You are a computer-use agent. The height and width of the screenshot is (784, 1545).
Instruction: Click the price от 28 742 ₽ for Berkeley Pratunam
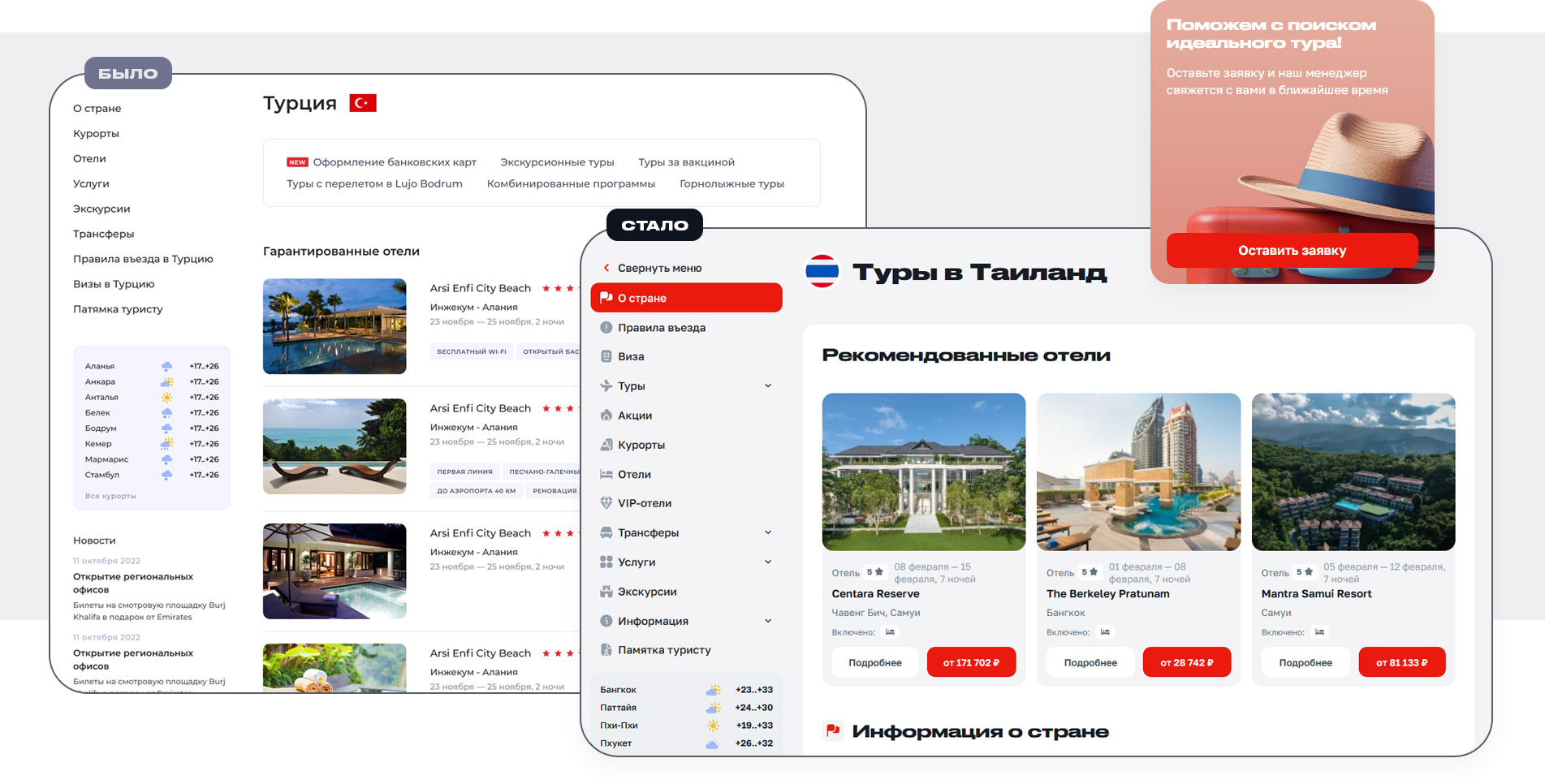[1186, 661]
